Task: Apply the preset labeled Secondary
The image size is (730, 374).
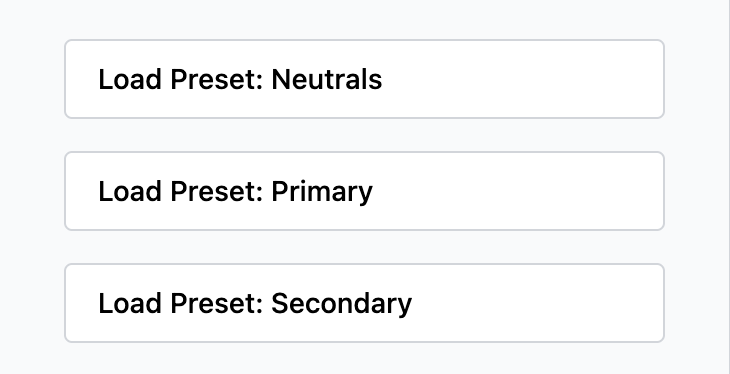Action: 364,303
